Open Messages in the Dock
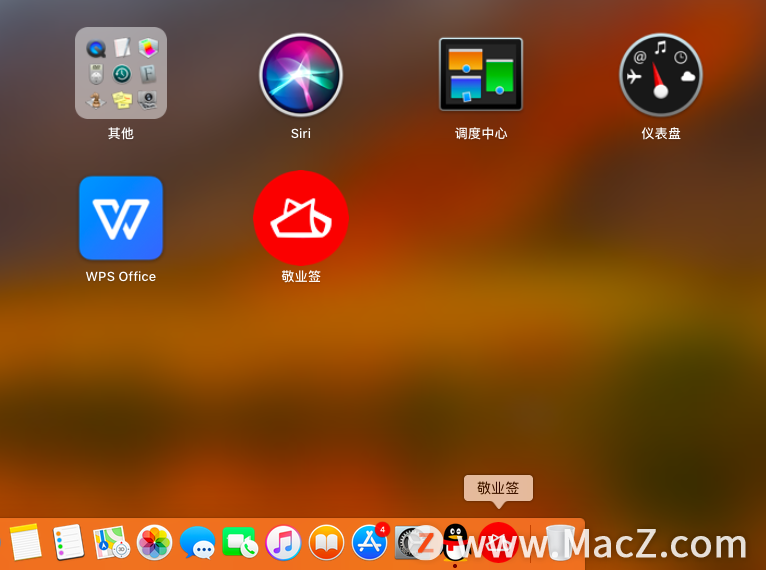This screenshot has height=570, width=766. point(197,542)
